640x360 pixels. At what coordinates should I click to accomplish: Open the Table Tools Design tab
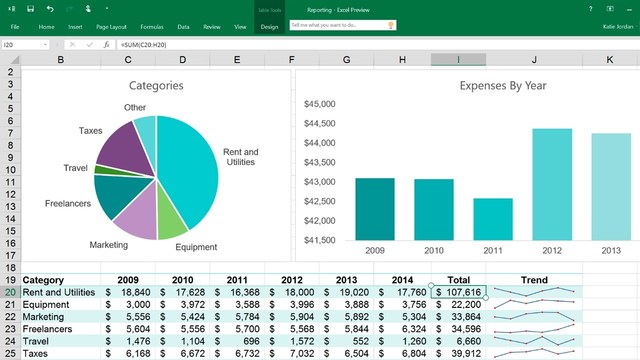point(269,27)
